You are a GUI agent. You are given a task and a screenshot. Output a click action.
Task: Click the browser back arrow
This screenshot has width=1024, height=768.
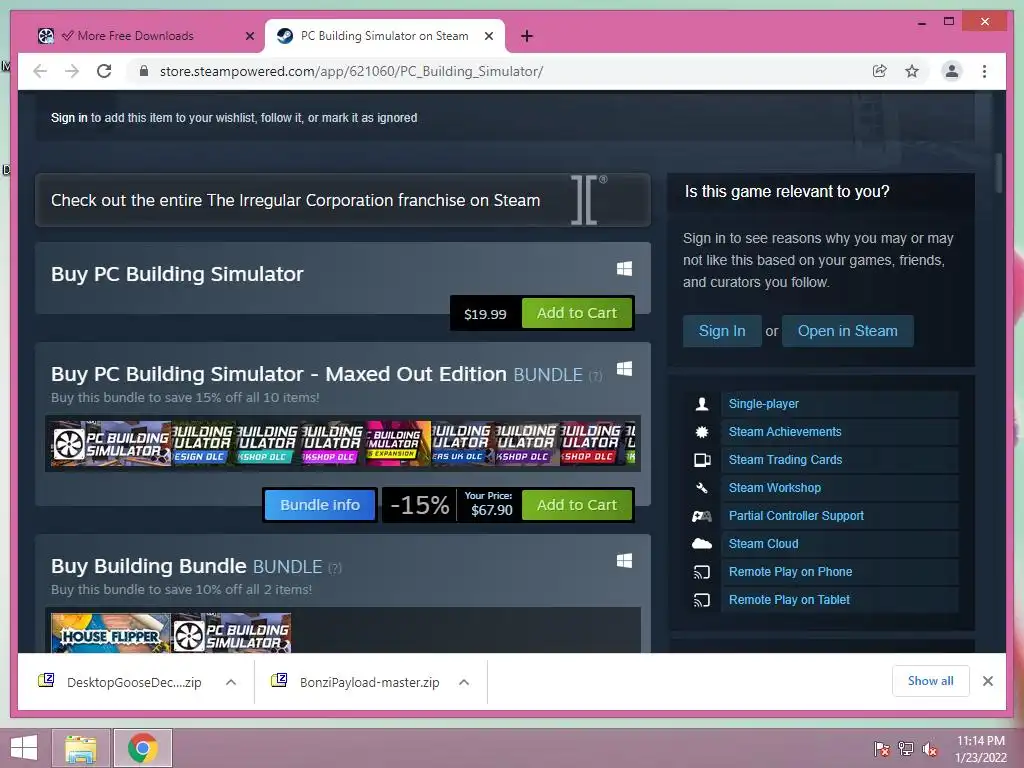coord(40,71)
